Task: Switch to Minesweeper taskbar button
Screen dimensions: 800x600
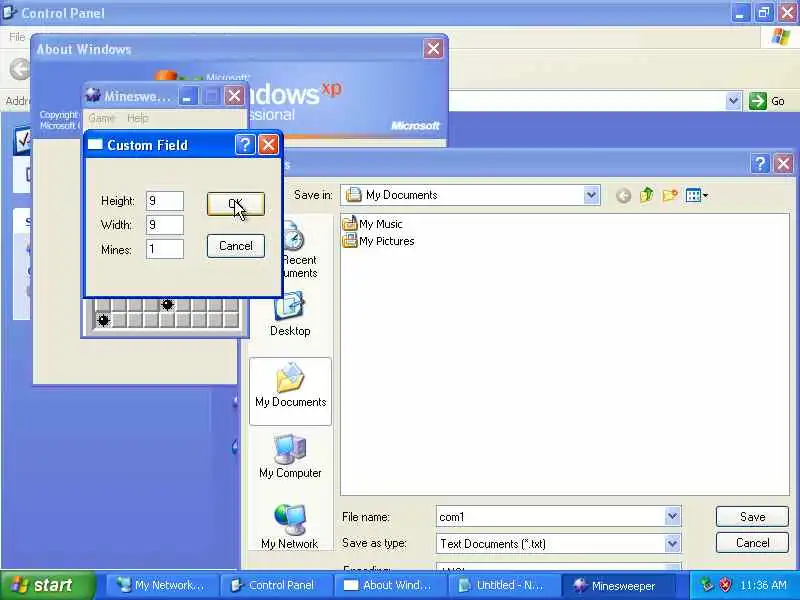Action: tap(619, 585)
